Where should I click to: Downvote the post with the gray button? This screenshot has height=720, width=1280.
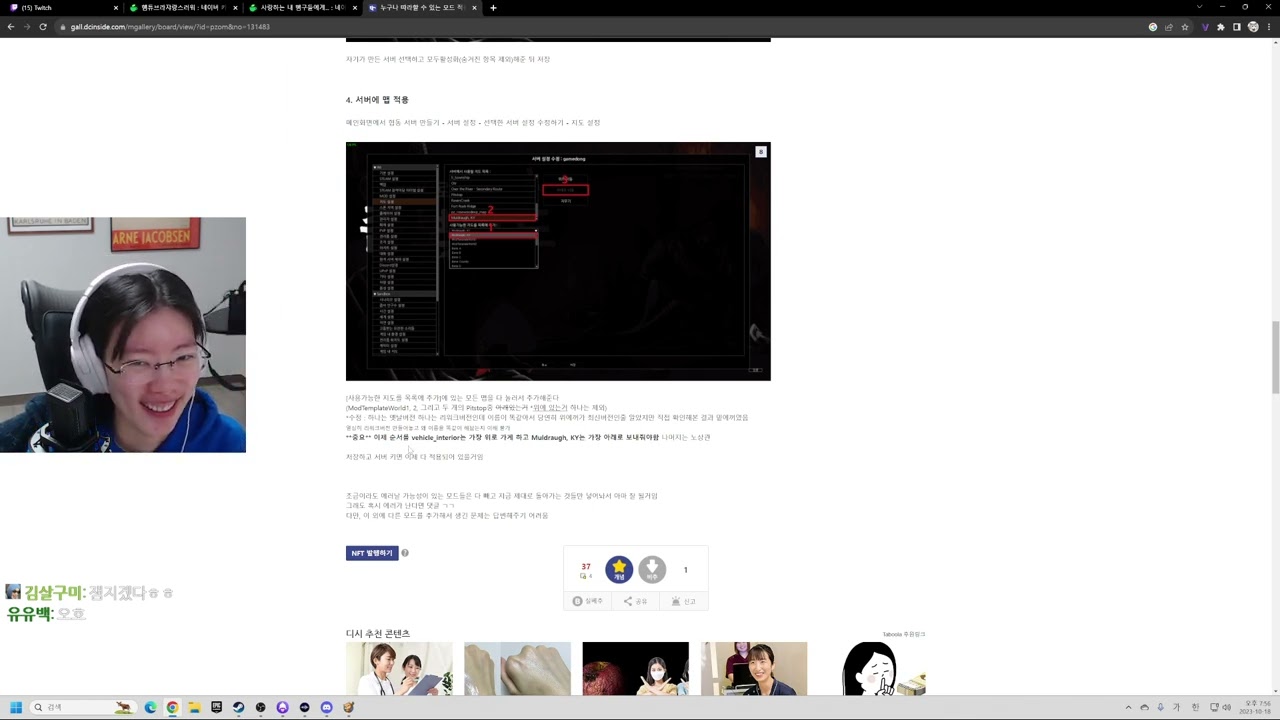tap(652, 570)
